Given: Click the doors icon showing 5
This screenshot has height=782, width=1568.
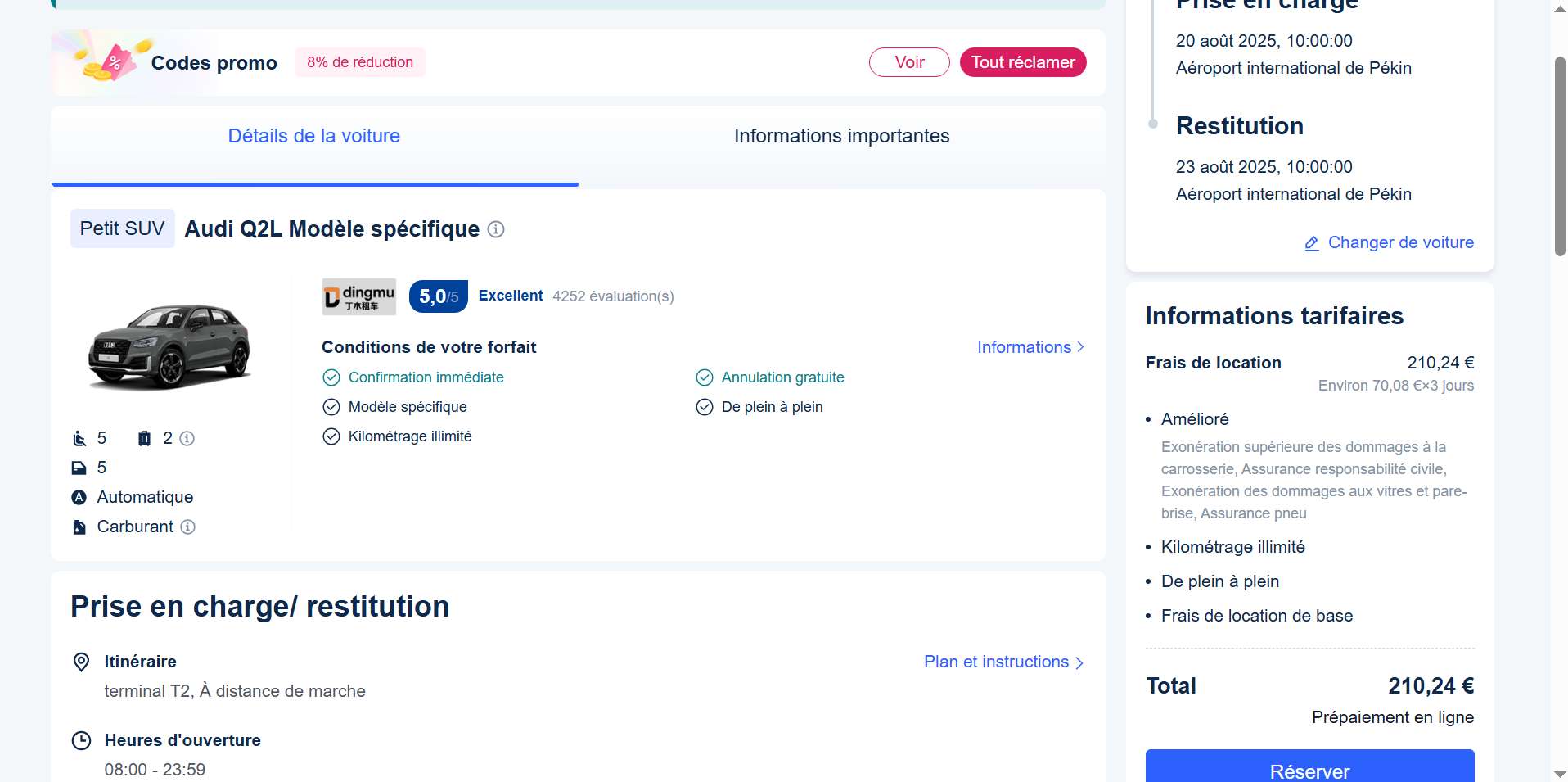Looking at the screenshot, I should tap(79, 468).
